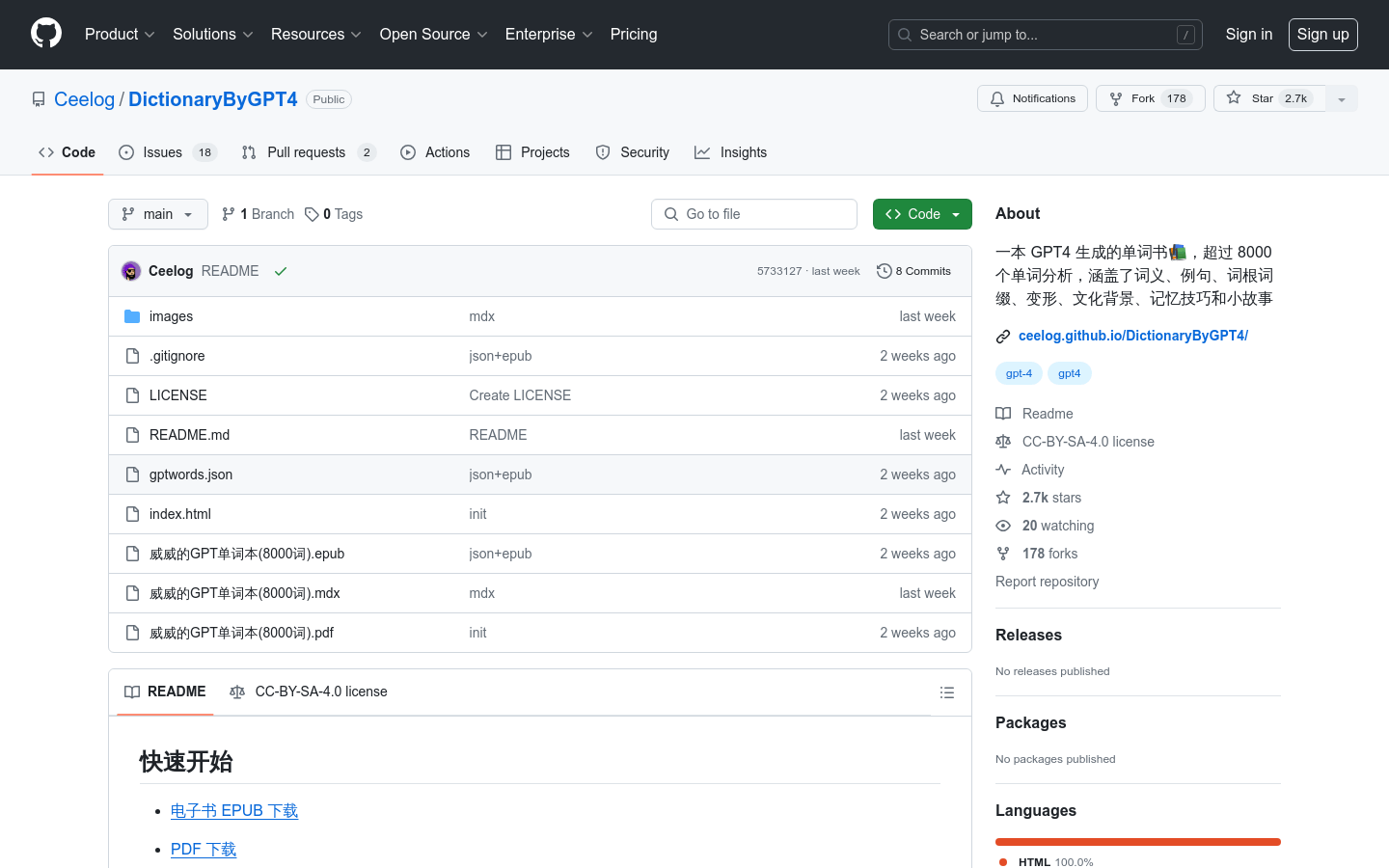Click the green commit status check mark
The height and width of the screenshot is (868, 1389).
281,271
